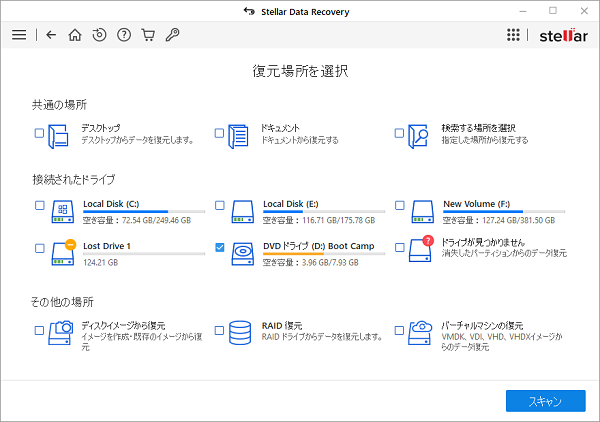Return to the home screen icon
Image resolution: width=600 pixels, height=422 pixels.
click(75, 35)
